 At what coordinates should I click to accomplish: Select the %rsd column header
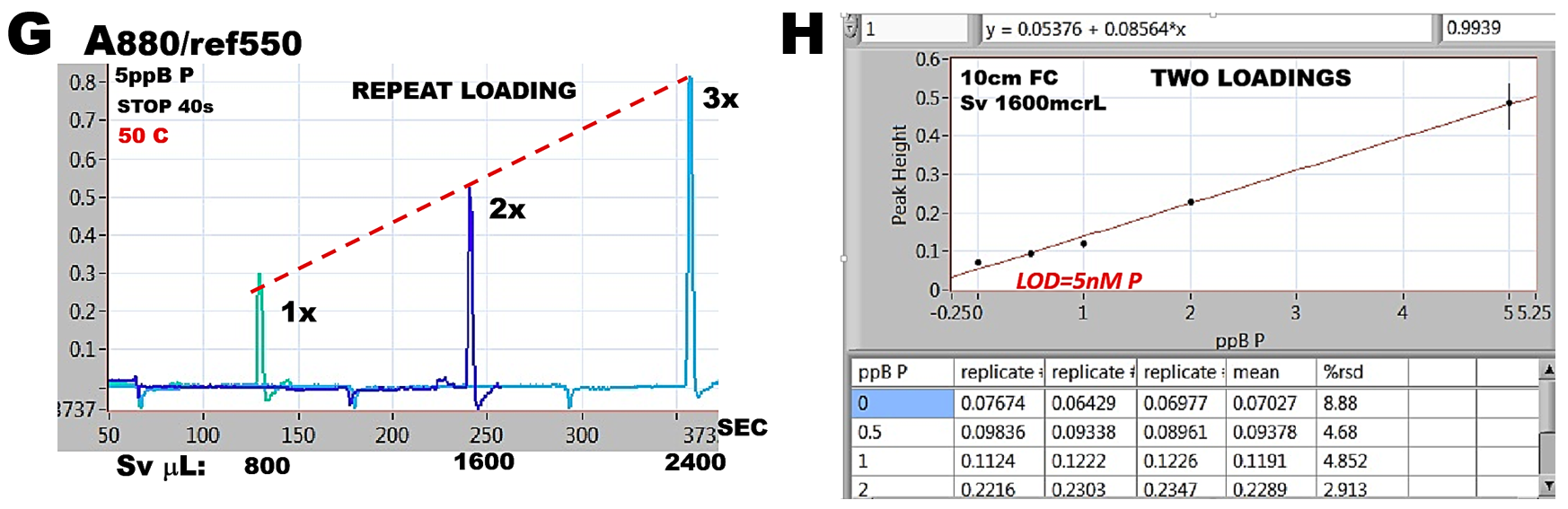pos(1360,373)
